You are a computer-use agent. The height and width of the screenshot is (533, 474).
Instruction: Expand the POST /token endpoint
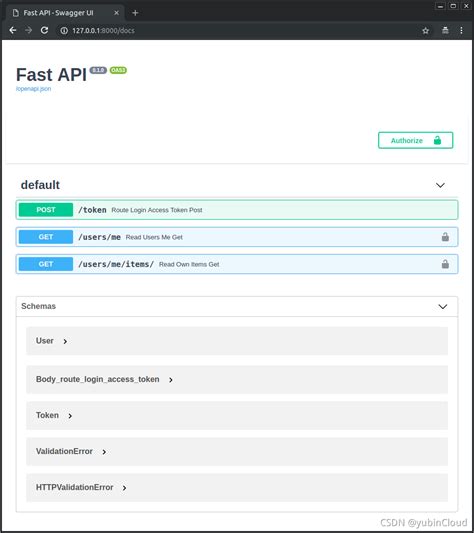pyautogui.click(x=237, y=210)
